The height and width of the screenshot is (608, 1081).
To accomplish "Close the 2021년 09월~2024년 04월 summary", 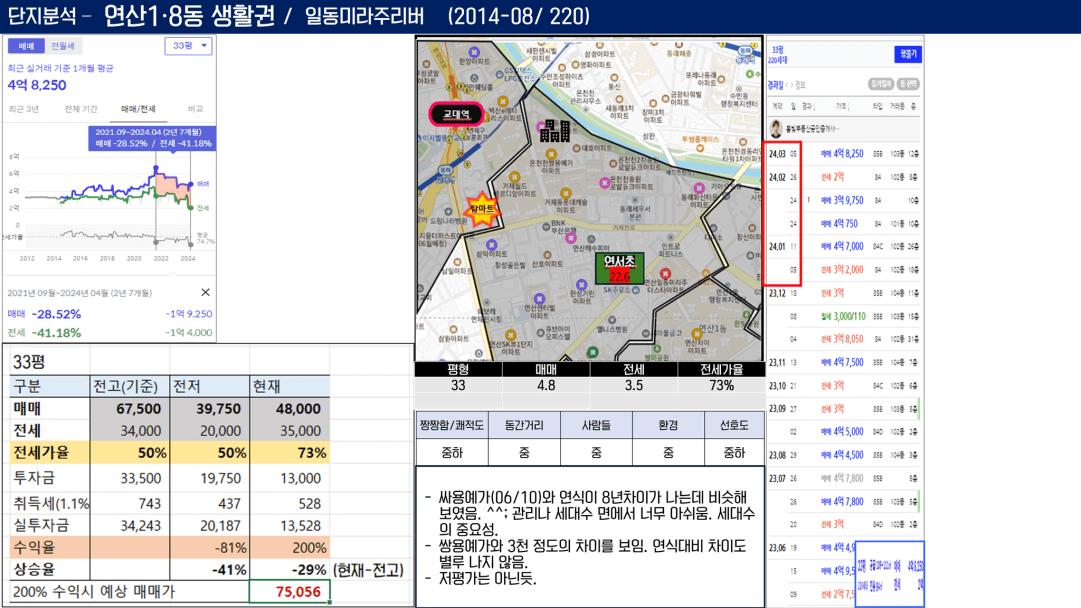I will point(205,292).
